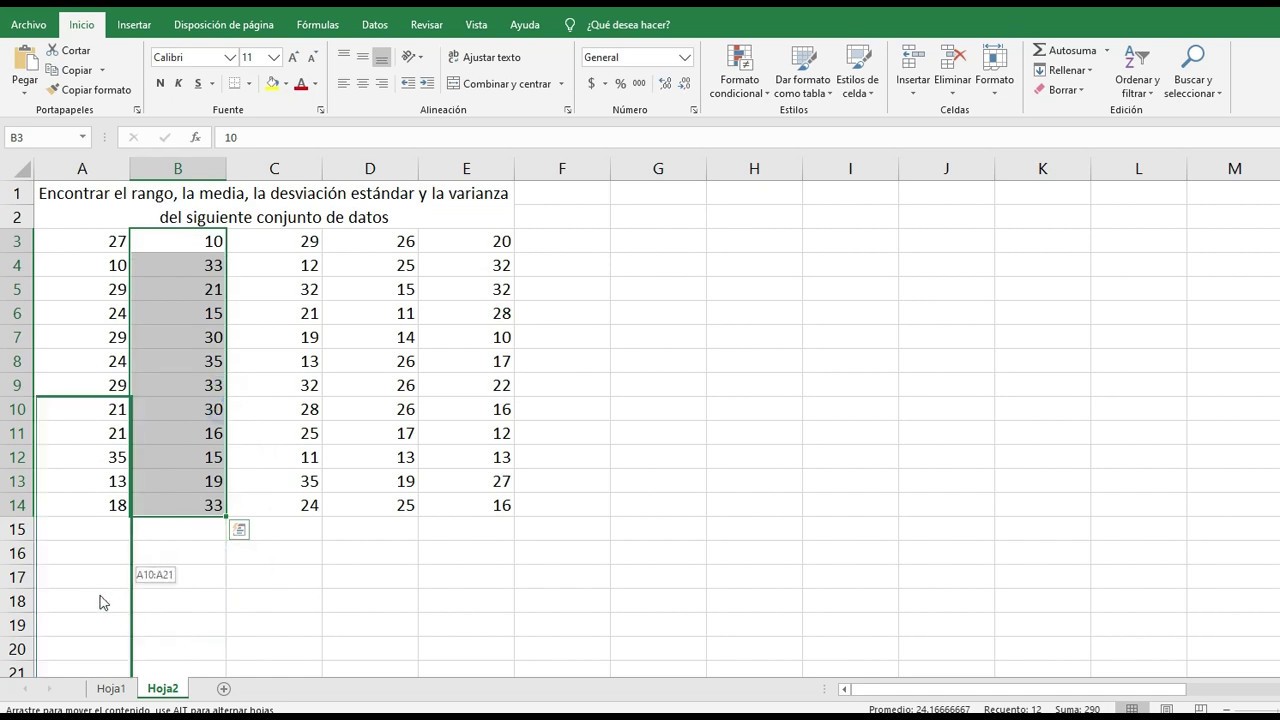Add a new sheet with the plus button
The width and height of the screenshot is (1280, 720).
[x=223, y=688]
